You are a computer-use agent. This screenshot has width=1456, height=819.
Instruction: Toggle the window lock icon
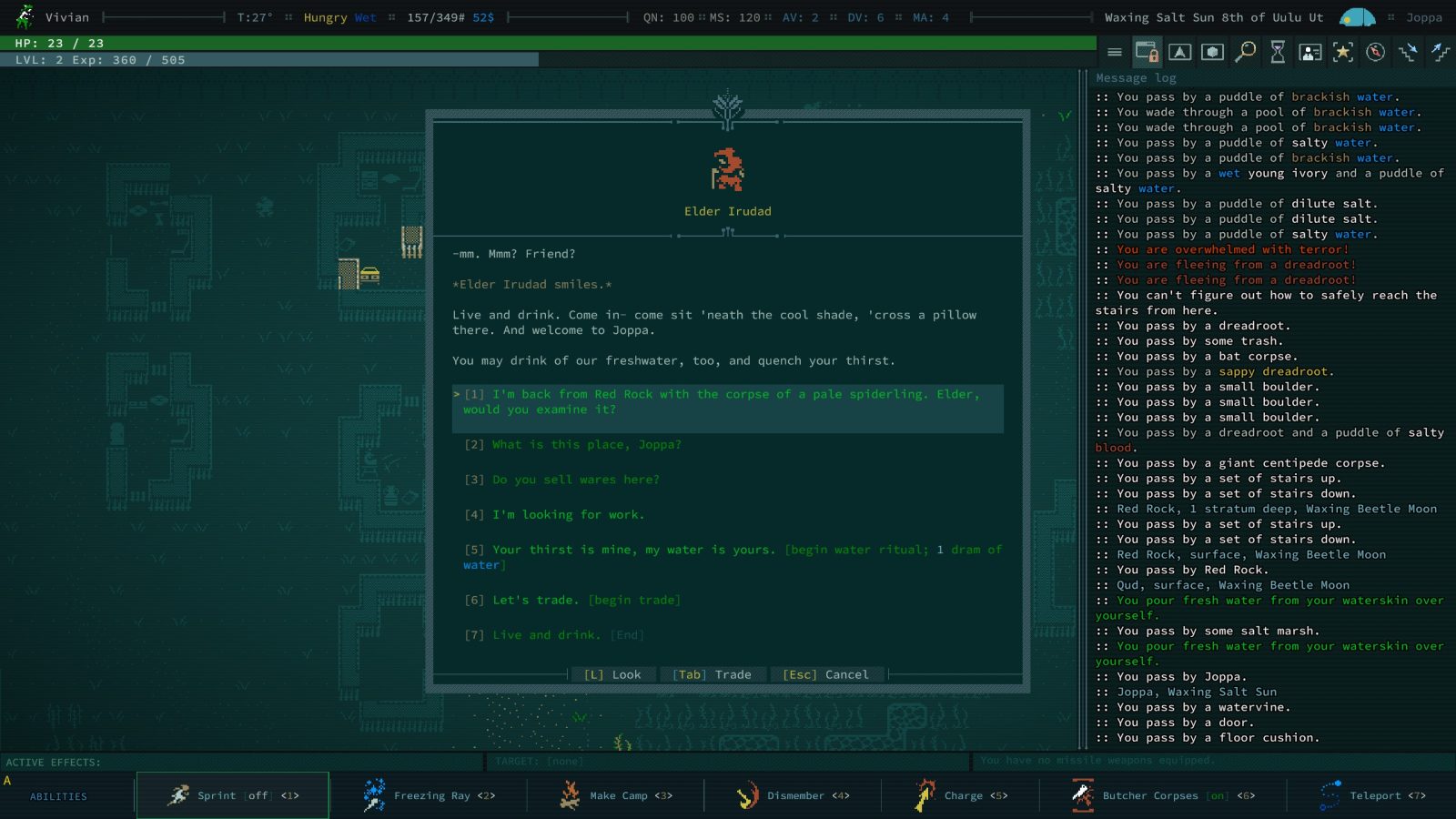click(x=1147, y=52)
